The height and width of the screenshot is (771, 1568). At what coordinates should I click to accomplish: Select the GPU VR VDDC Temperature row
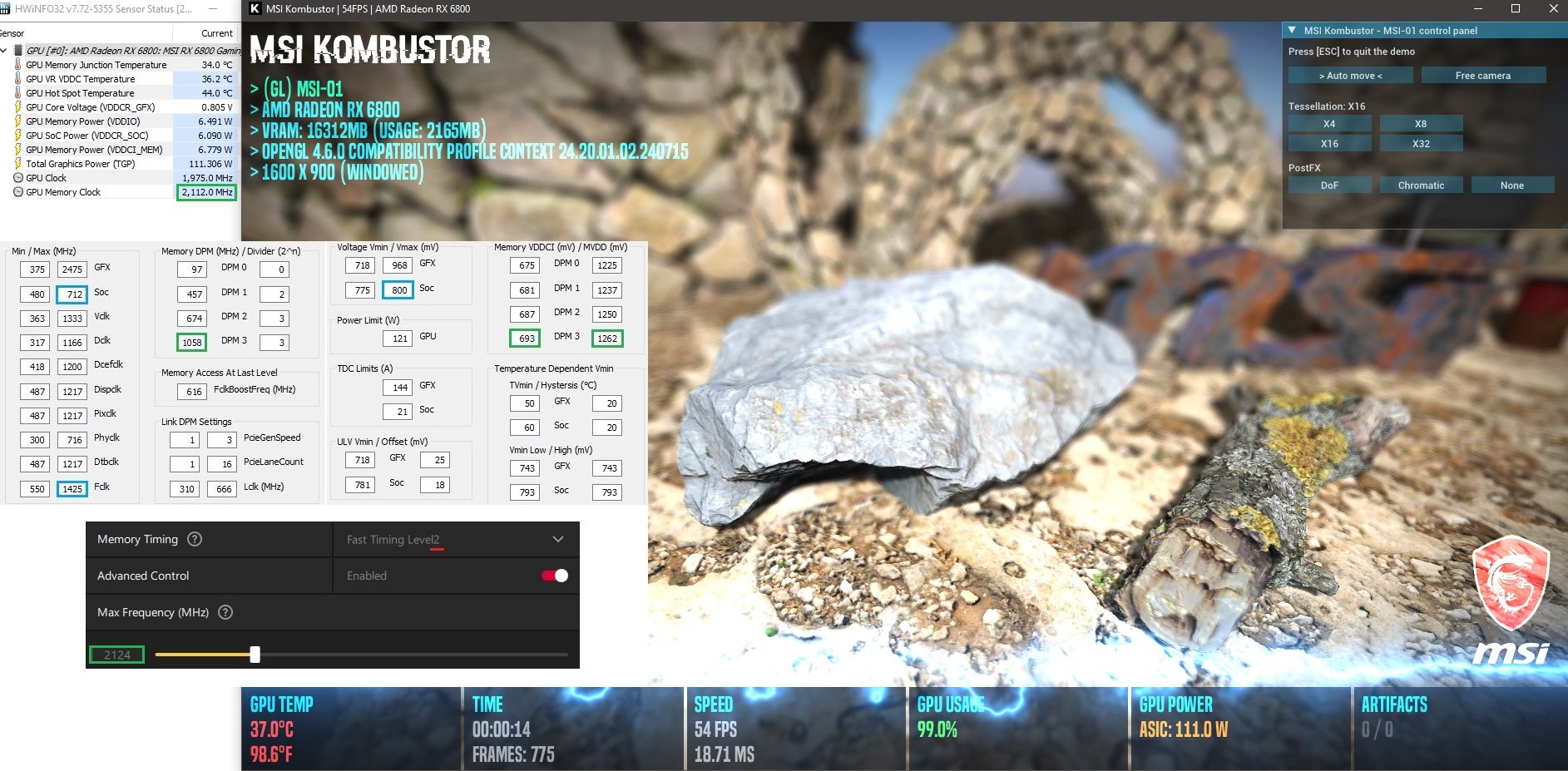(x=120, y=79)
